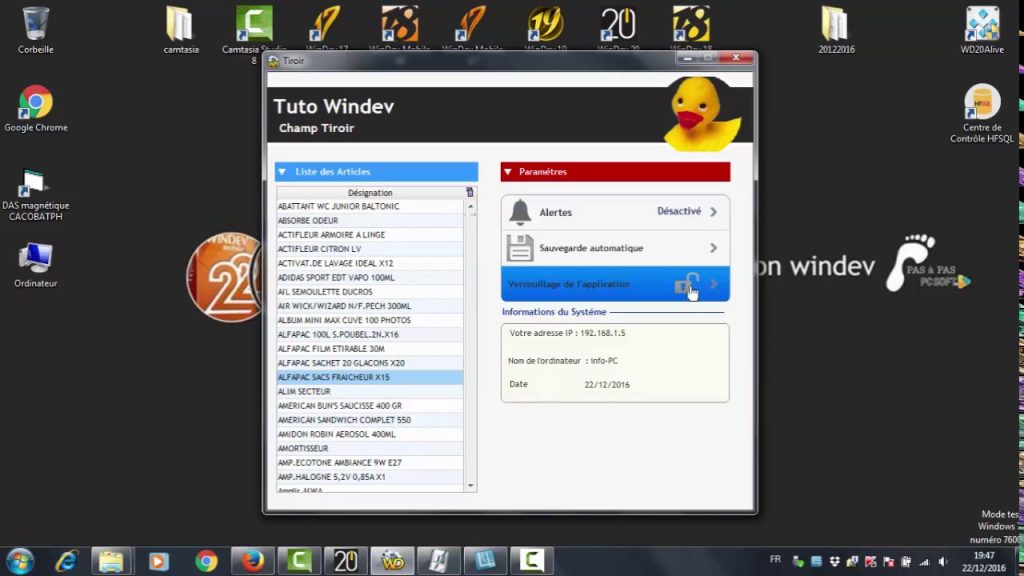Click the Tiroir window title bar icon
The image size is (1024, 576).
274,61
